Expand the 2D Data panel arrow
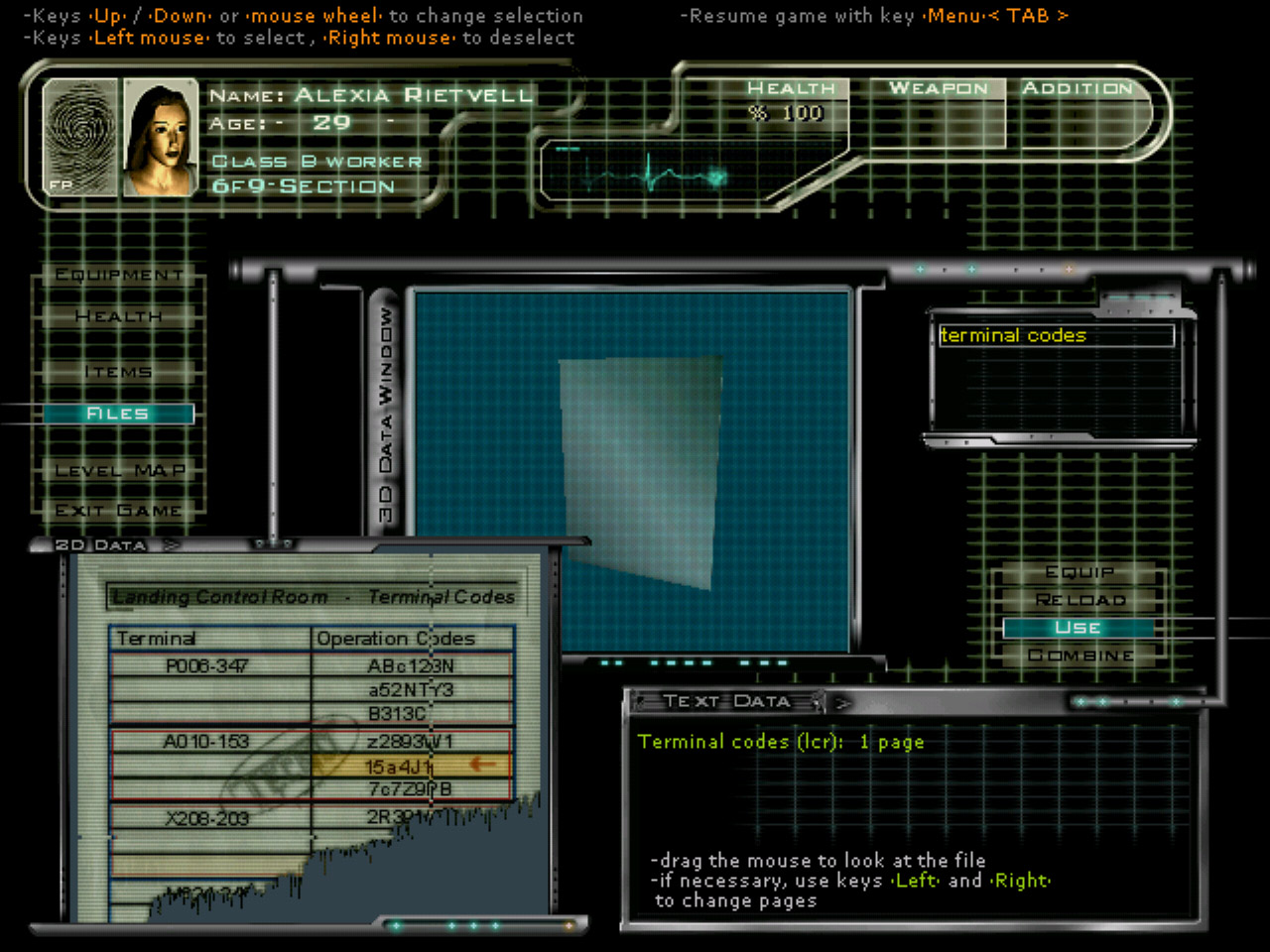The image size is (1270, 952). 171,544
